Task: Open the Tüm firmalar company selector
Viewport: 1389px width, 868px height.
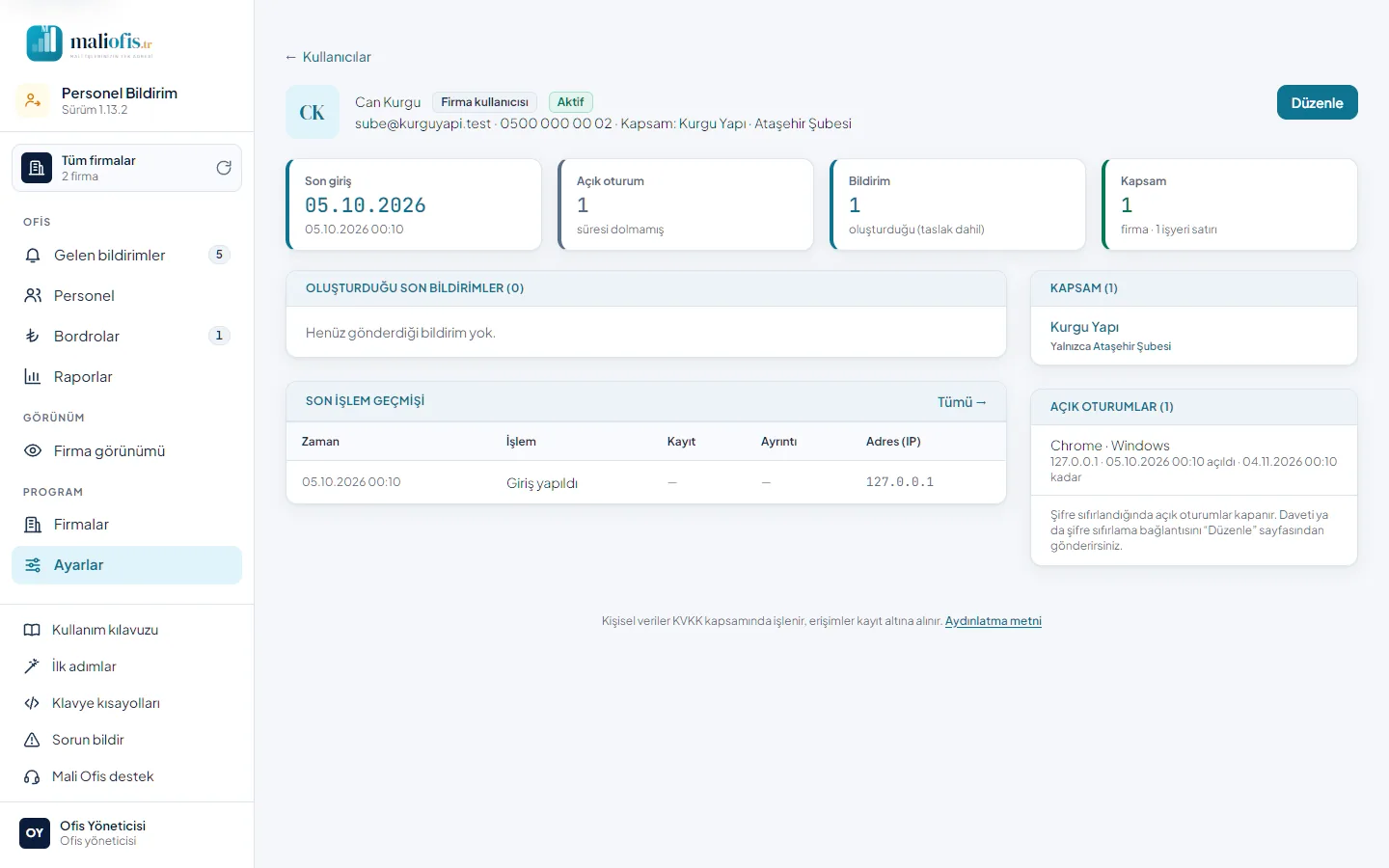Action: [x=126, y=168]
